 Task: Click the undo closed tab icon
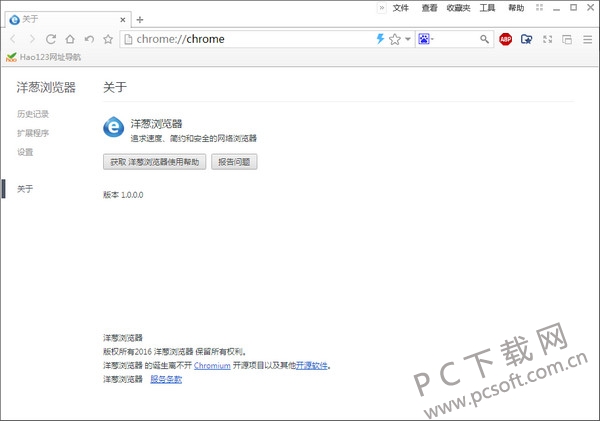click(x=89, y=39)
